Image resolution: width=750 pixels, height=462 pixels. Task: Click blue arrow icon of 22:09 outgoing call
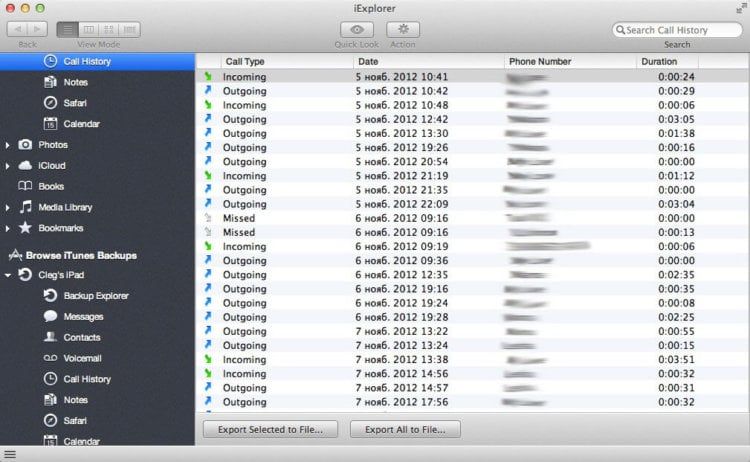pyautogui.click(x=208, y=203)
